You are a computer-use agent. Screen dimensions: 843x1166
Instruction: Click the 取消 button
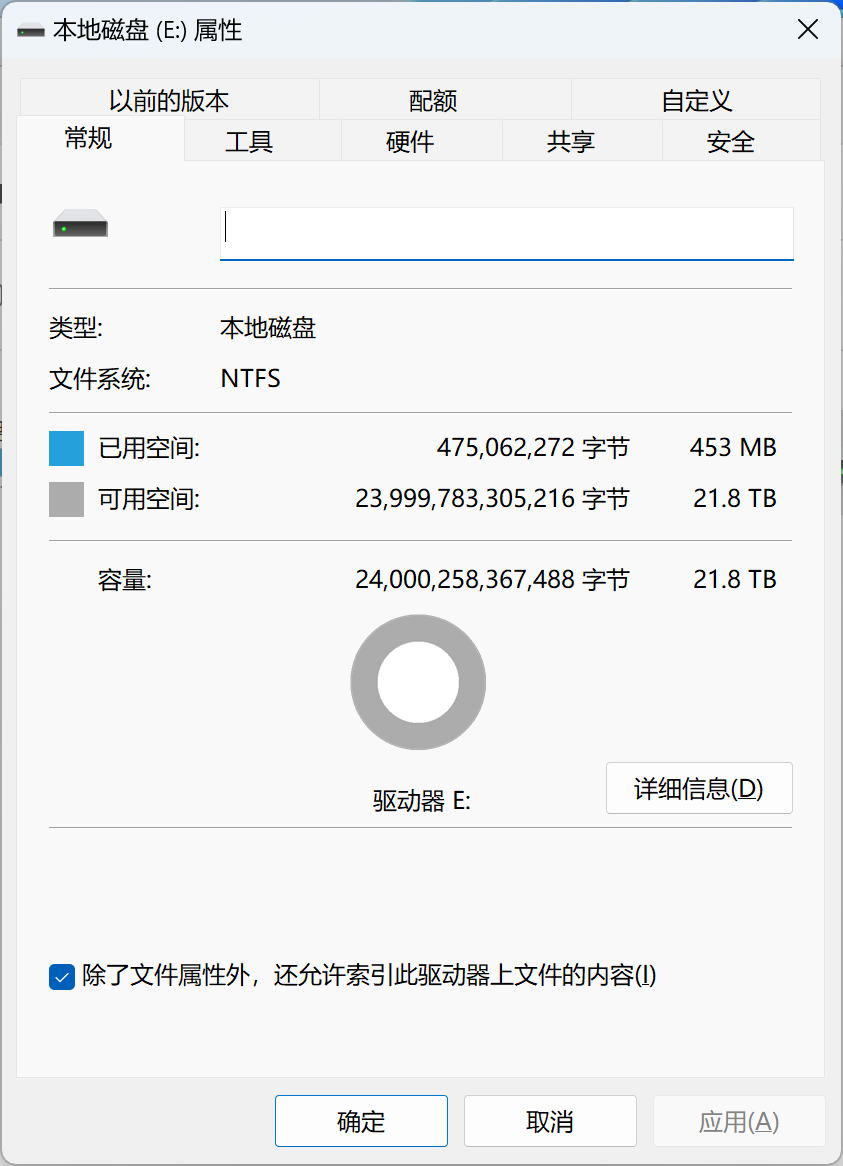(x=550, y=1121)
